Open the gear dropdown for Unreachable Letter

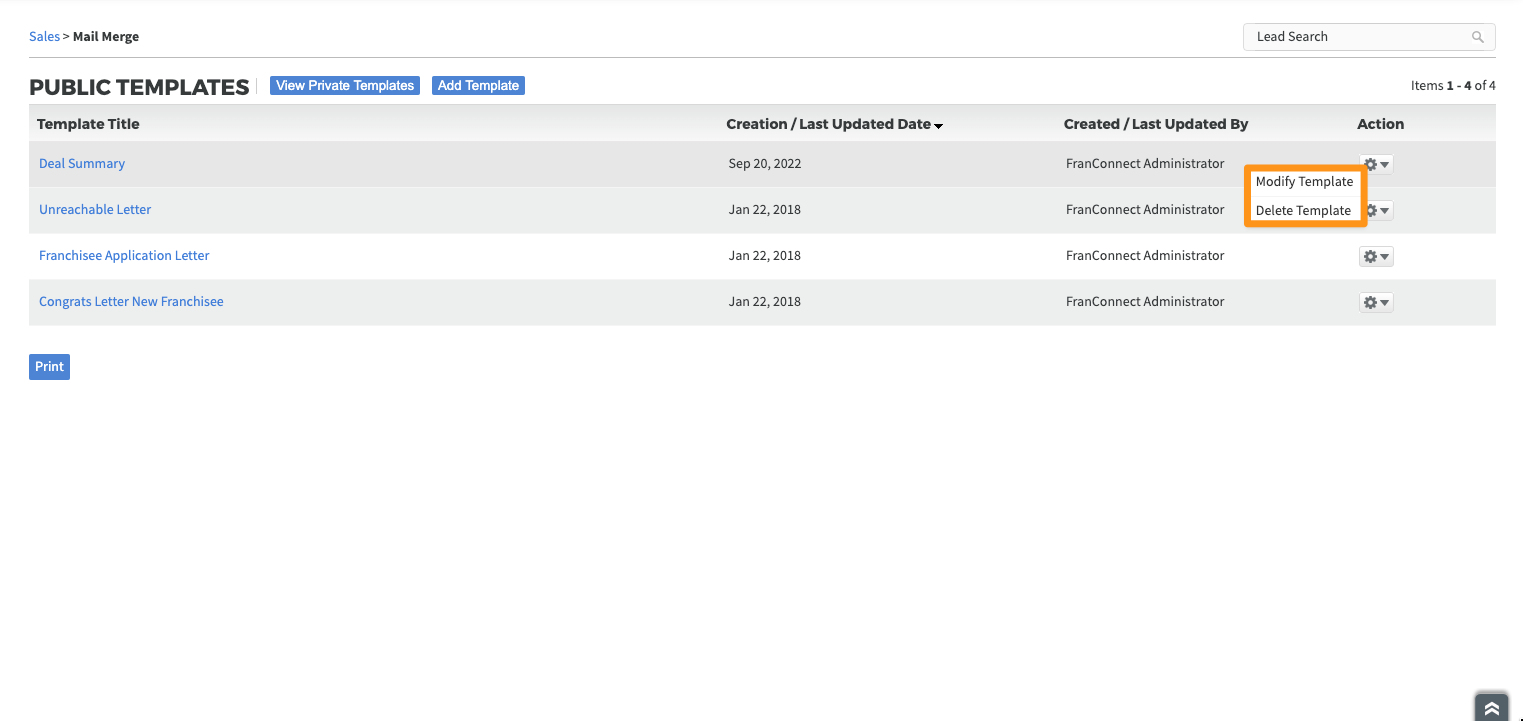click(1381, 211)
